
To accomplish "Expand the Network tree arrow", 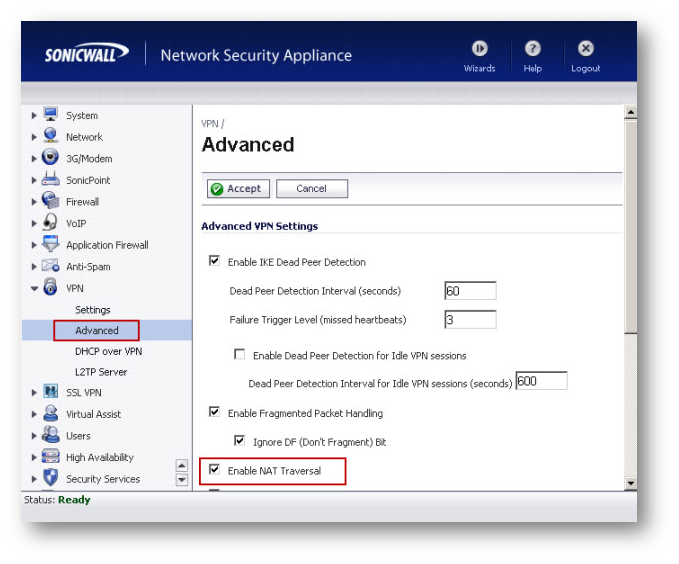I will [x=34, y=137].
